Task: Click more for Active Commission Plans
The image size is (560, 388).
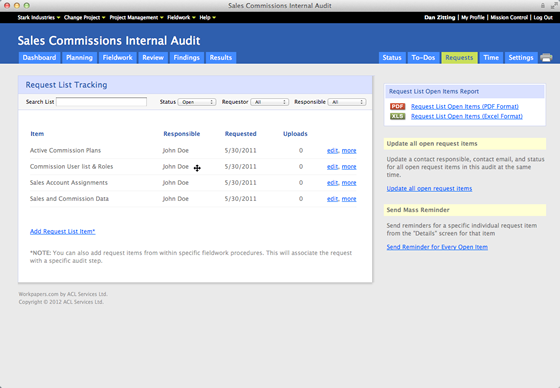Action: tap(349, 151)
